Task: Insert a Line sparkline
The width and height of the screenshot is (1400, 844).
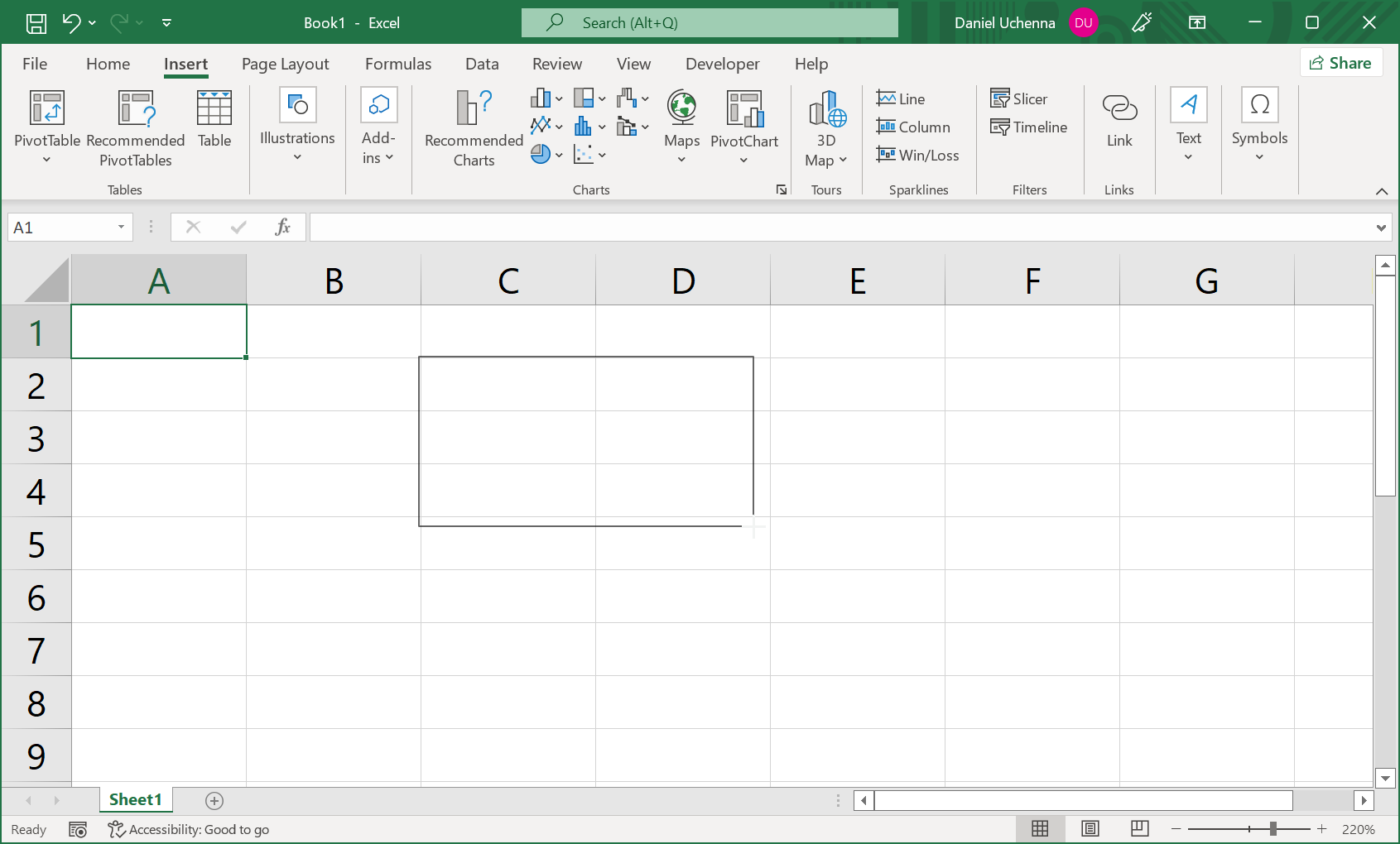Action: coord(901,98)
